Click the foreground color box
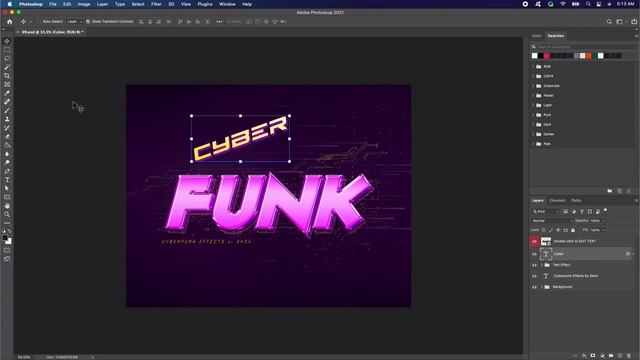The width and height of the screenshot is (640, 360). 5,238
